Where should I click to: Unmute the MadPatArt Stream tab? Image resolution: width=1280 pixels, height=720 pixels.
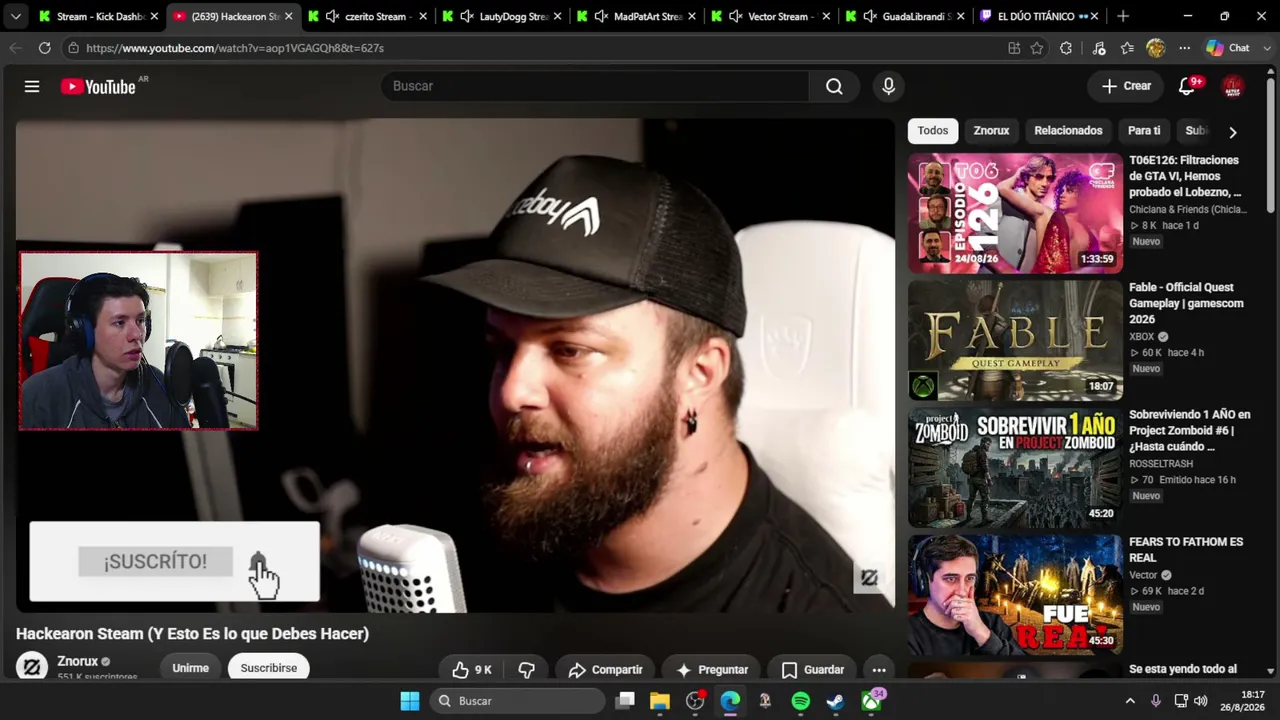point(601,16)
